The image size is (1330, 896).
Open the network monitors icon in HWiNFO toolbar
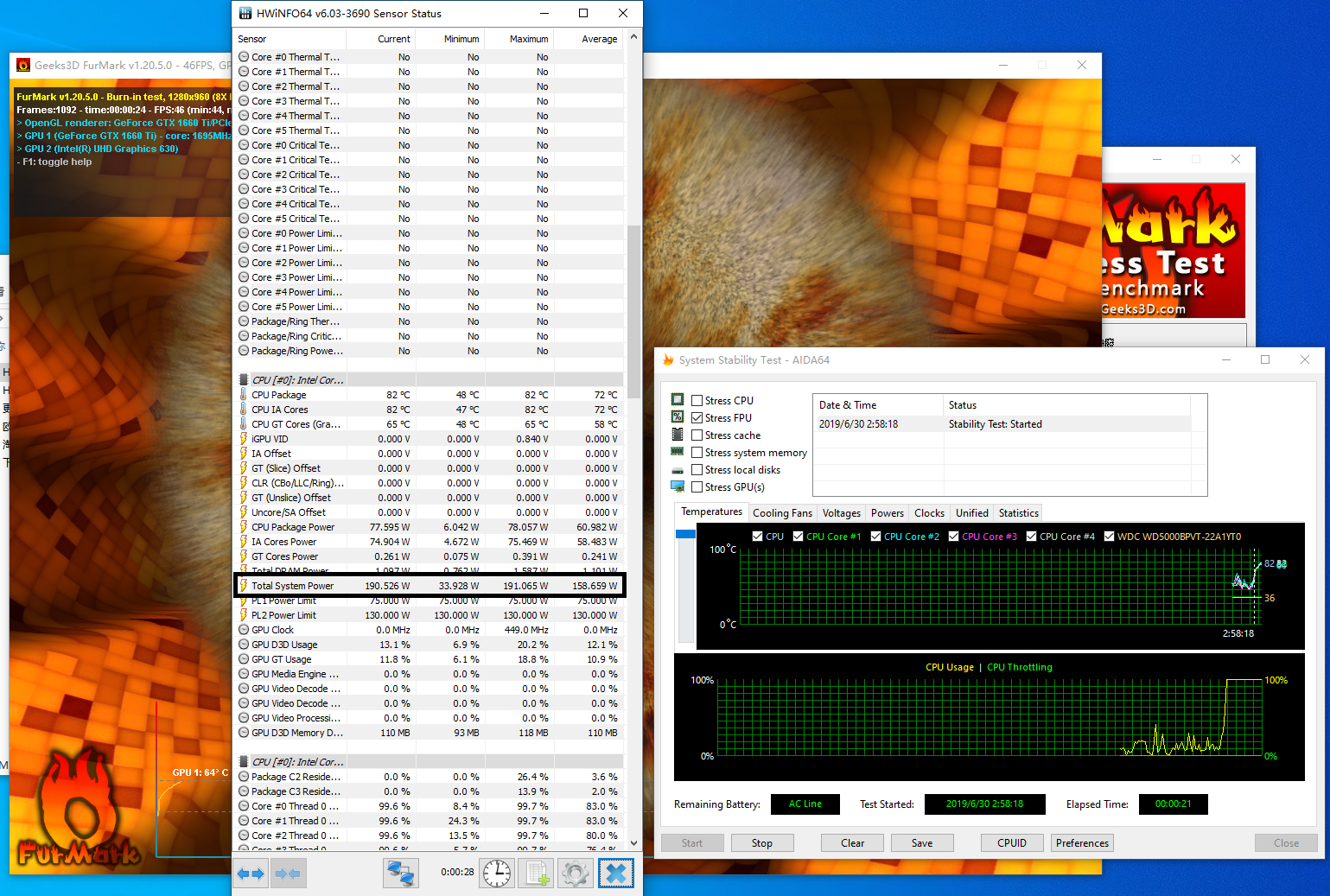[x=401, y=874]
